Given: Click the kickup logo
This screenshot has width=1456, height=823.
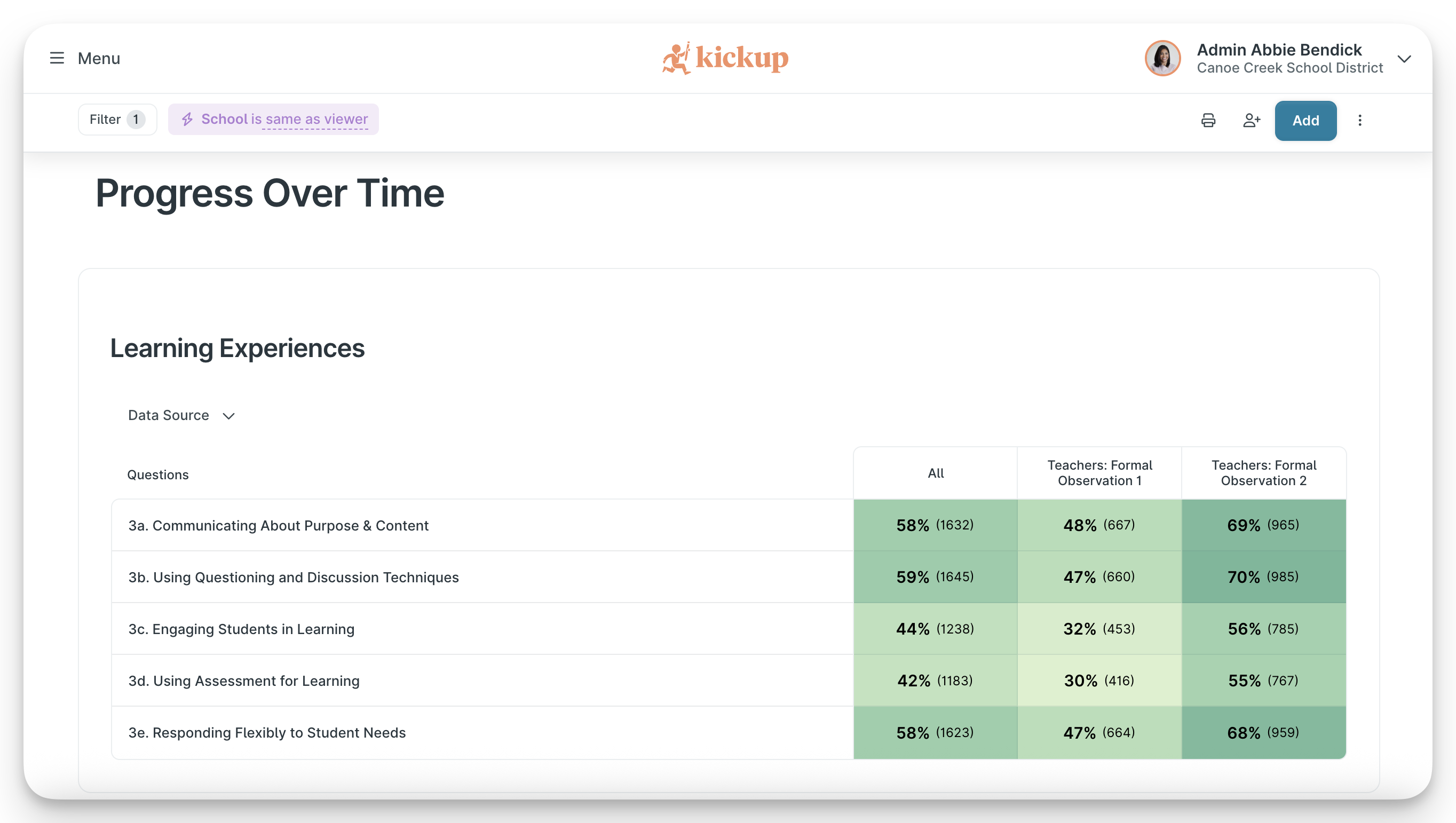Looking at the screenshot, I should [x=725, y=58].
